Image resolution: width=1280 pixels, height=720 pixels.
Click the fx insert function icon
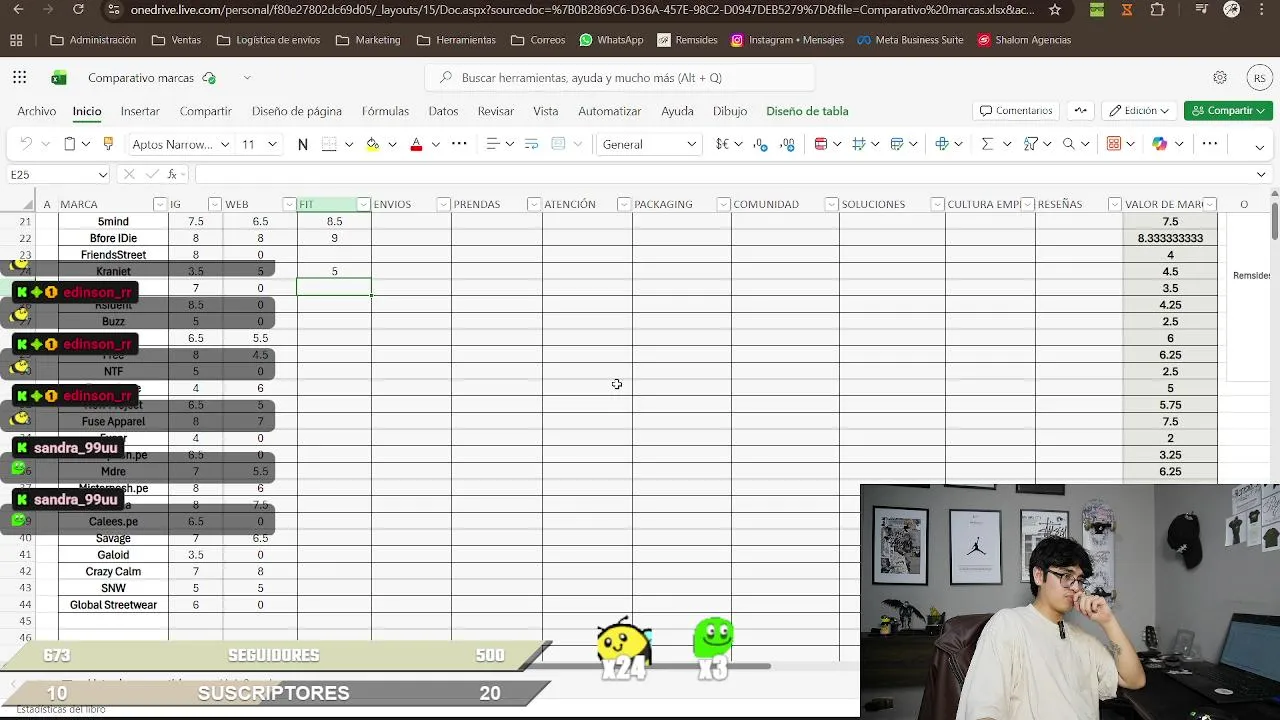click(172, 174)
